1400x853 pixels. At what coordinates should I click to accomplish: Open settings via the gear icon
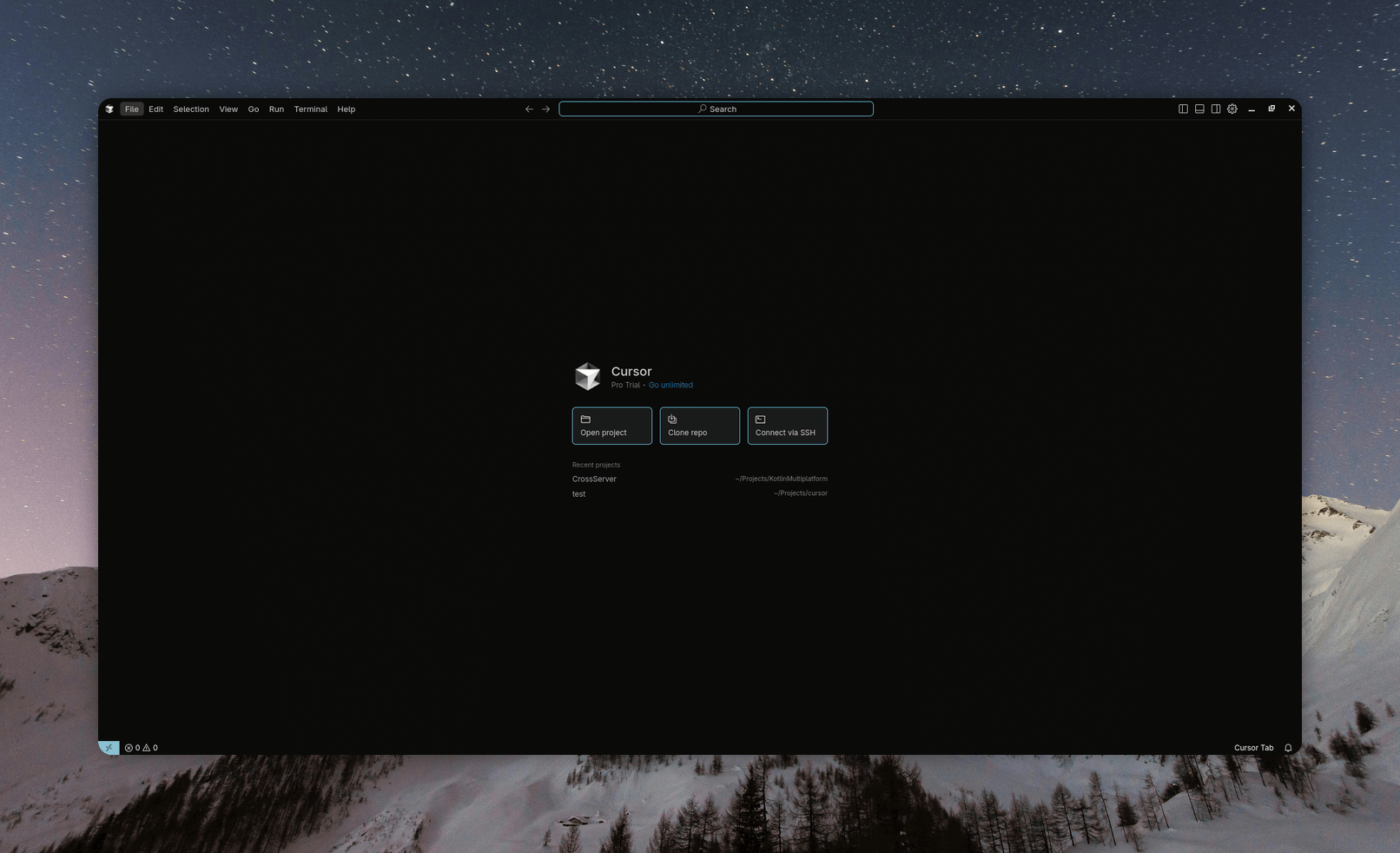pyautogui.click(x=1232, y=109)
